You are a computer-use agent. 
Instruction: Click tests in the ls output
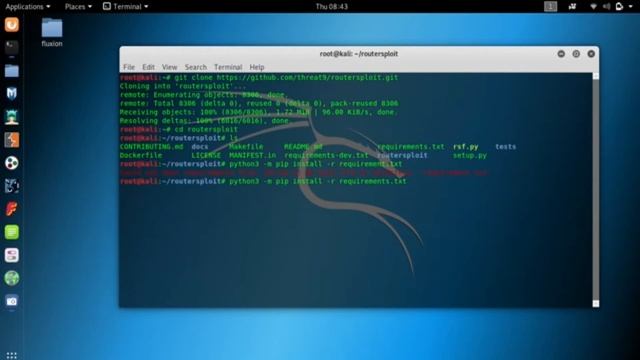coord(506,147)
